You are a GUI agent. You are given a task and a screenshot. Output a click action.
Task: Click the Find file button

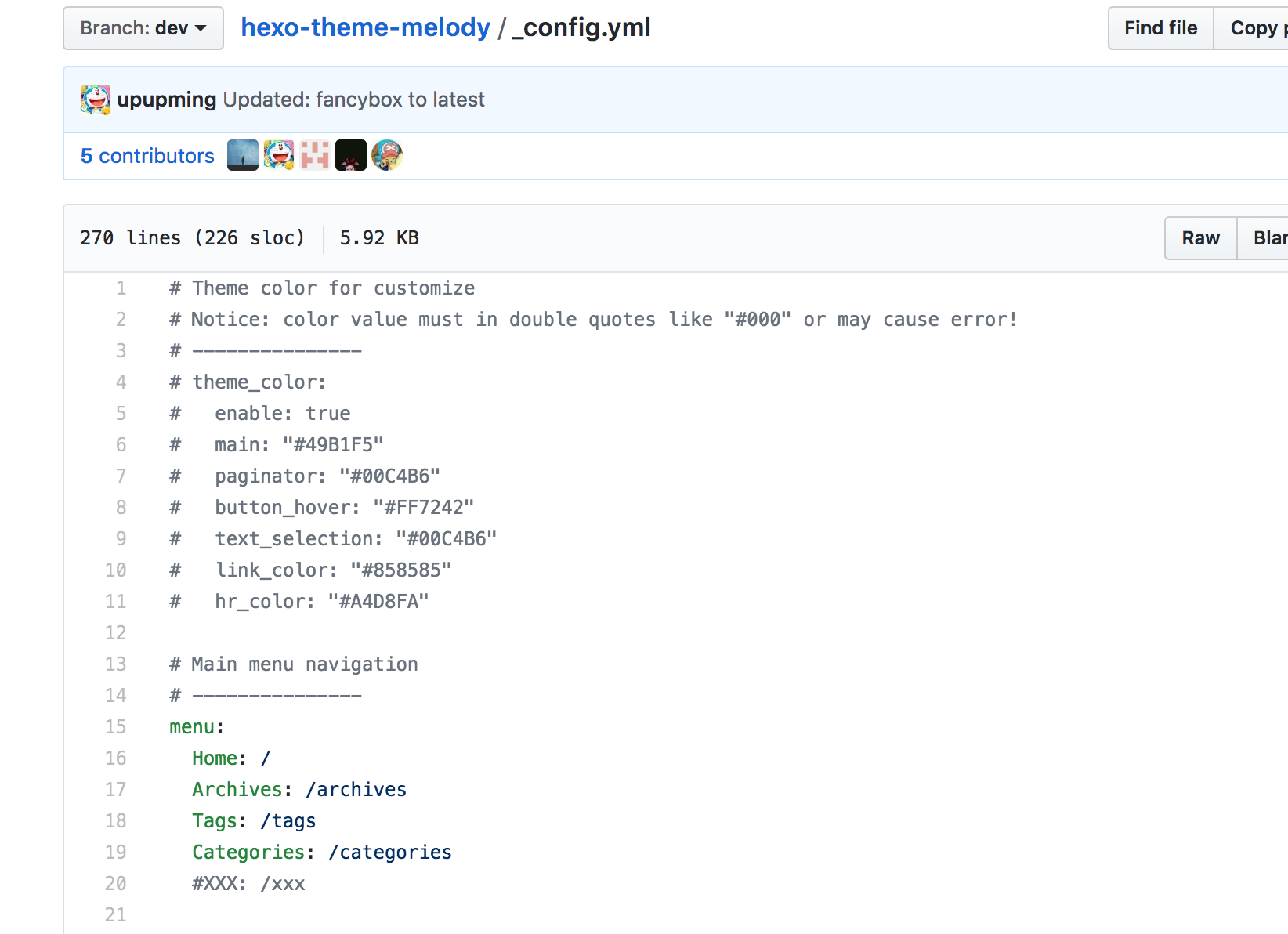click(x=1160, y=28)
